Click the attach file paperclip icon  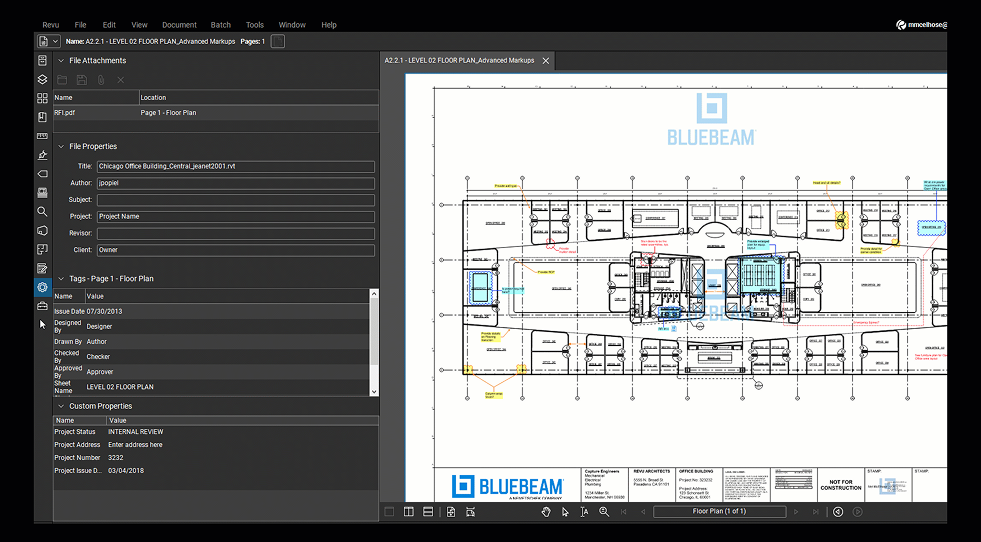pos(101,80)
